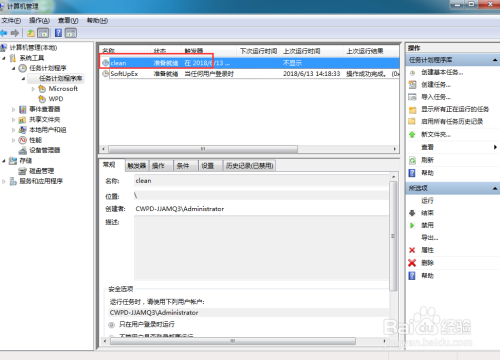This screenshot has height=360, width=500.
Task: Click the up-one-level folder toolbar icon
Action: coord(31,33)
